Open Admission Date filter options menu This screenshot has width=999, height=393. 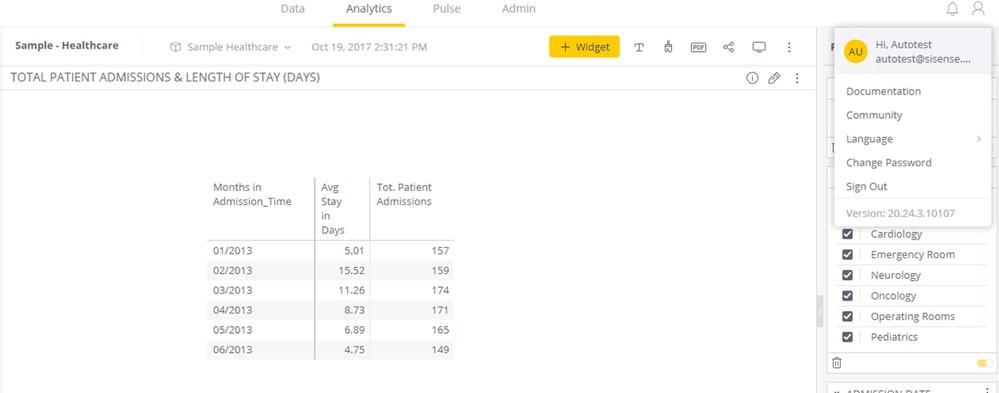(x=987, y=390)
